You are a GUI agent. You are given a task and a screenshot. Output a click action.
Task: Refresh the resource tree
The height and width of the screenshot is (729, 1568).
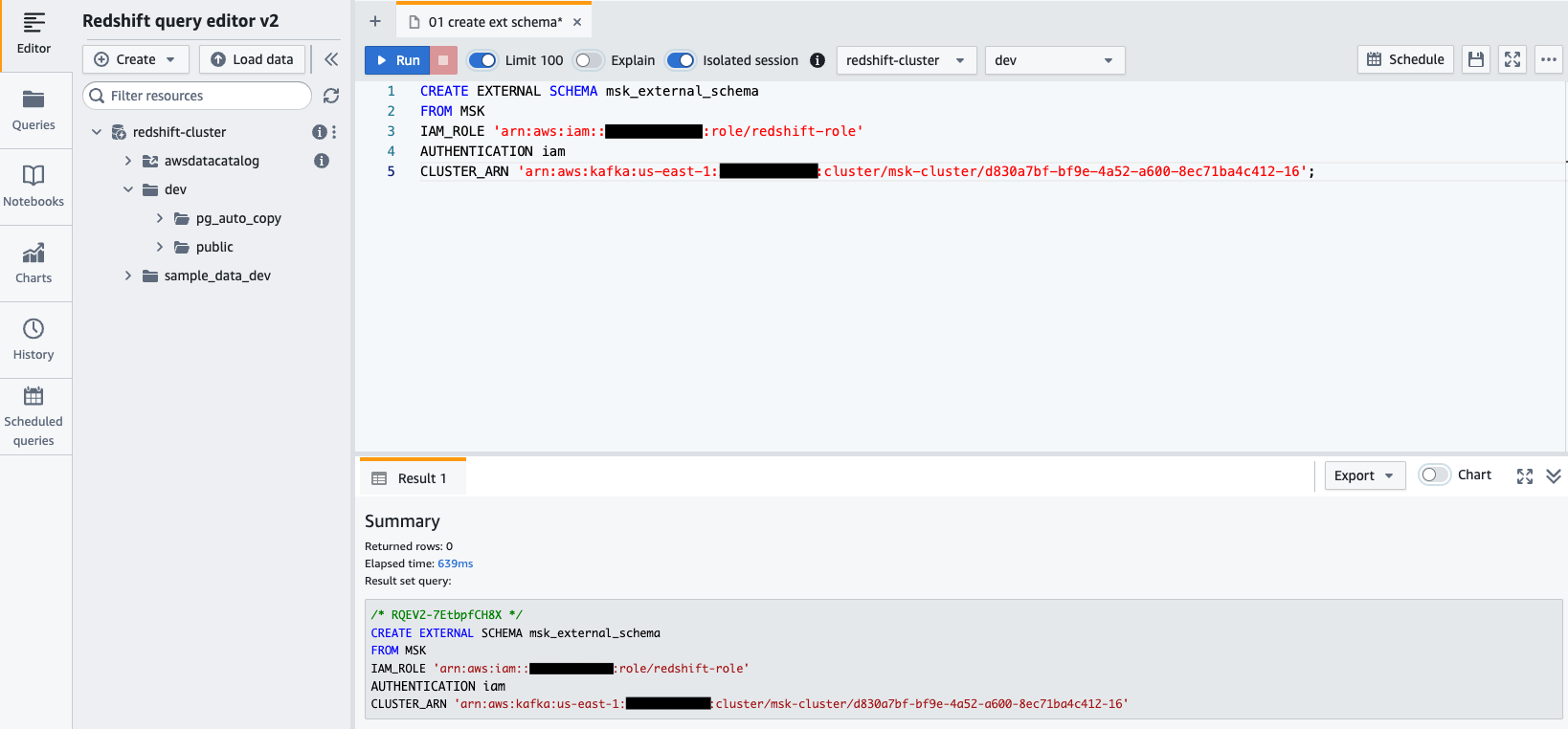tap(331, 96)
